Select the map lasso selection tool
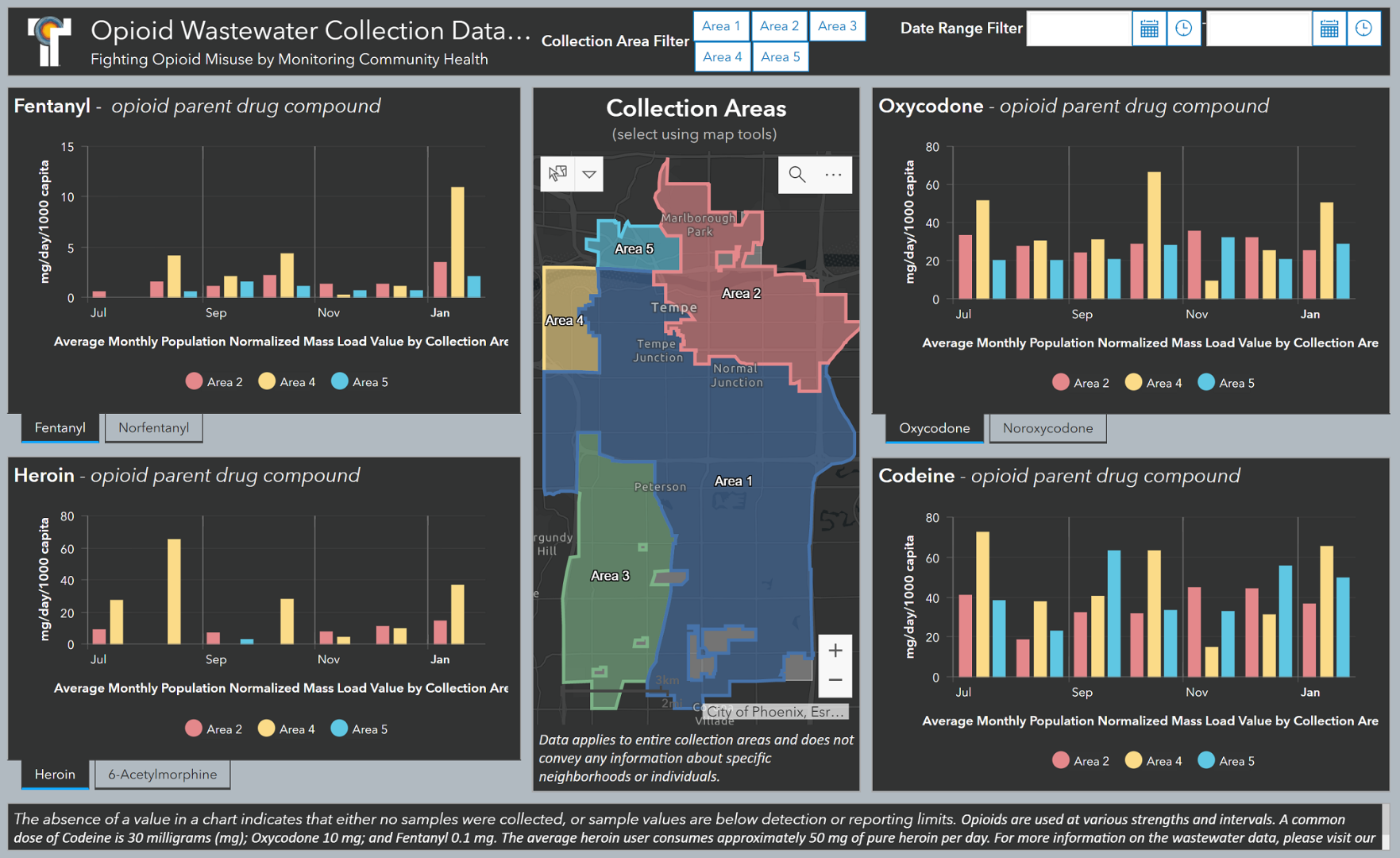 [558, 174]
